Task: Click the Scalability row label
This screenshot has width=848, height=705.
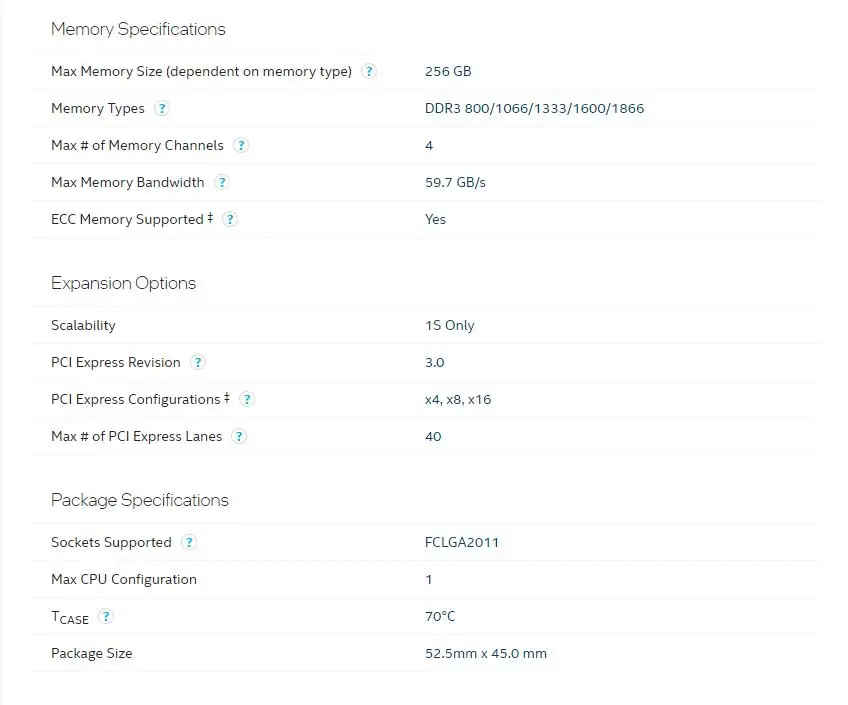Action: [x=83, y=325]
